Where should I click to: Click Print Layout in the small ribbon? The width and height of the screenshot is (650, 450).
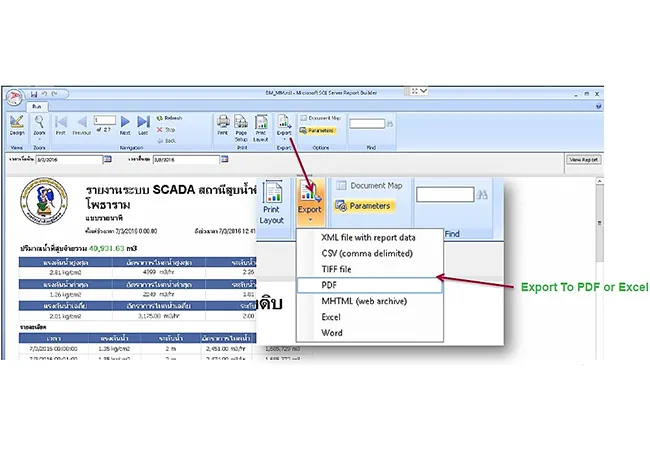click(x=261, y=128)
